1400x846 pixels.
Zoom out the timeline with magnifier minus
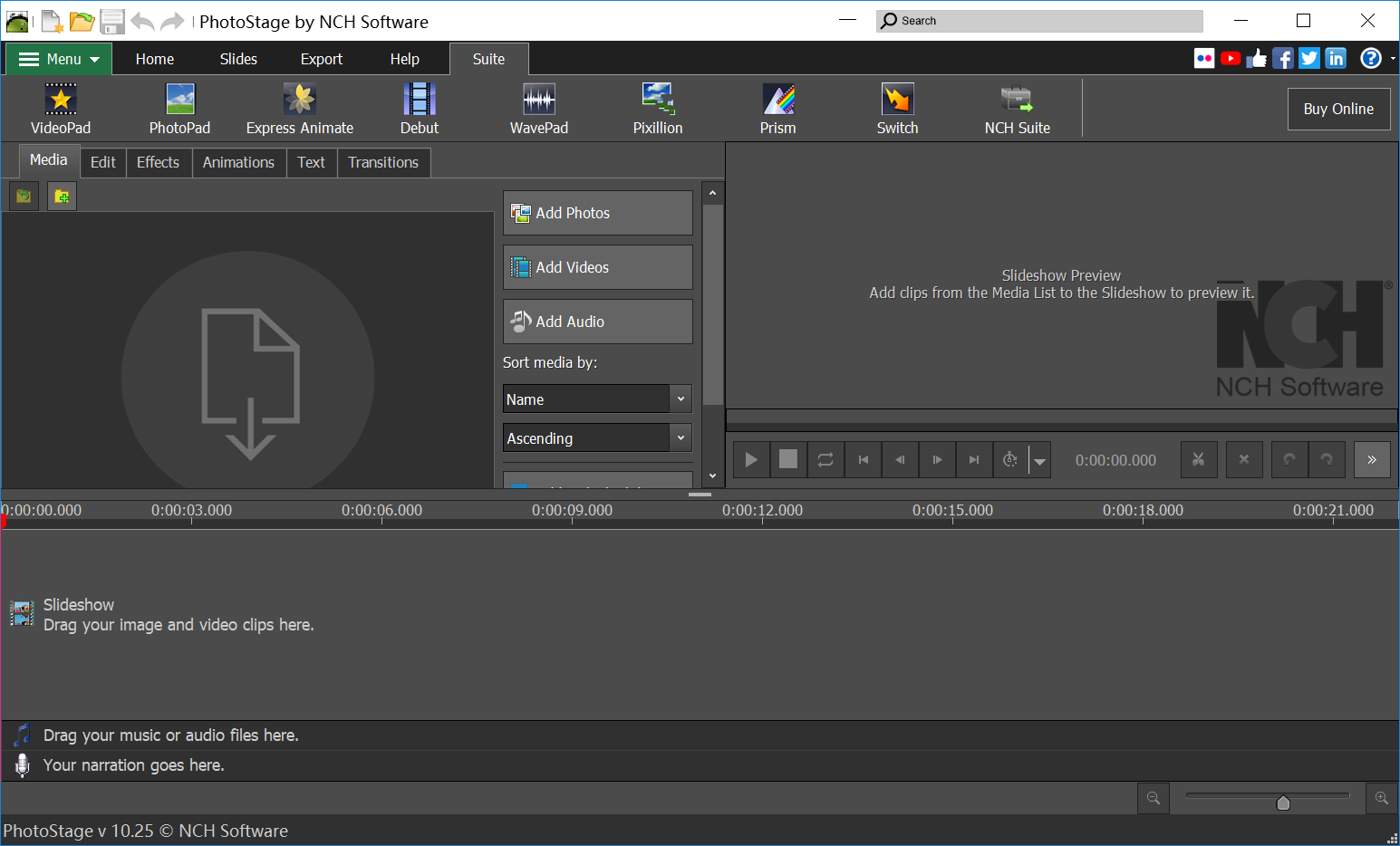point(1154,798)
